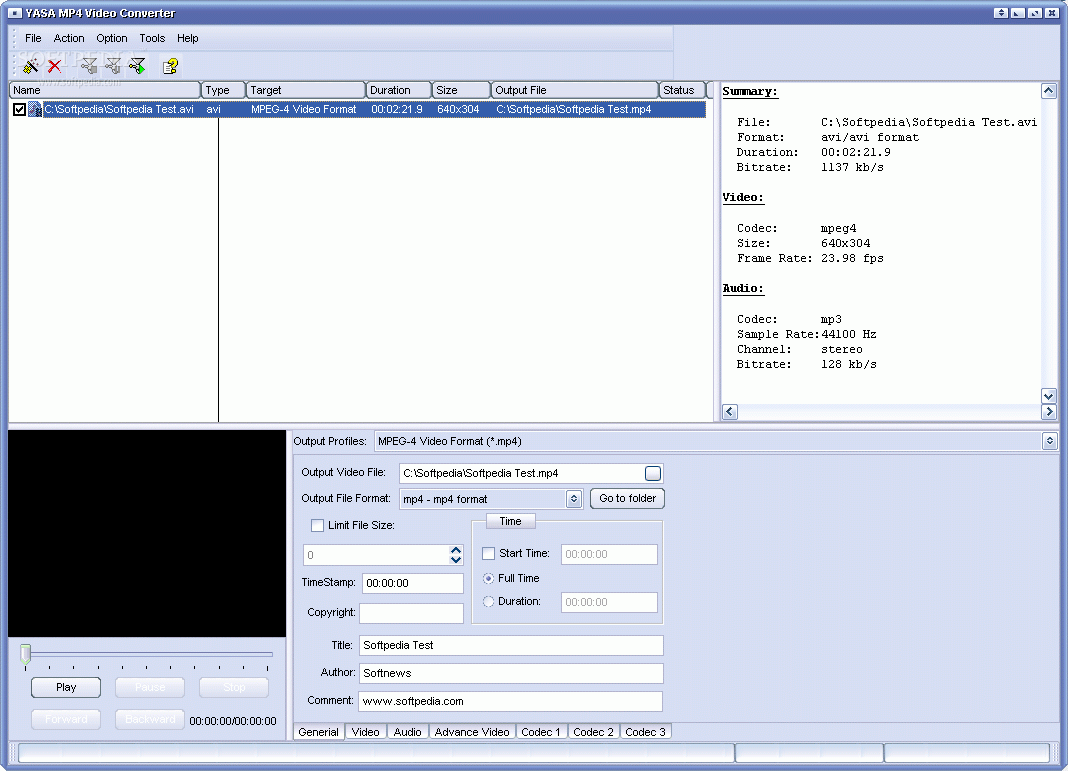1068x771 pixels.
Task: Click the black video preview area
Action: 147,533
